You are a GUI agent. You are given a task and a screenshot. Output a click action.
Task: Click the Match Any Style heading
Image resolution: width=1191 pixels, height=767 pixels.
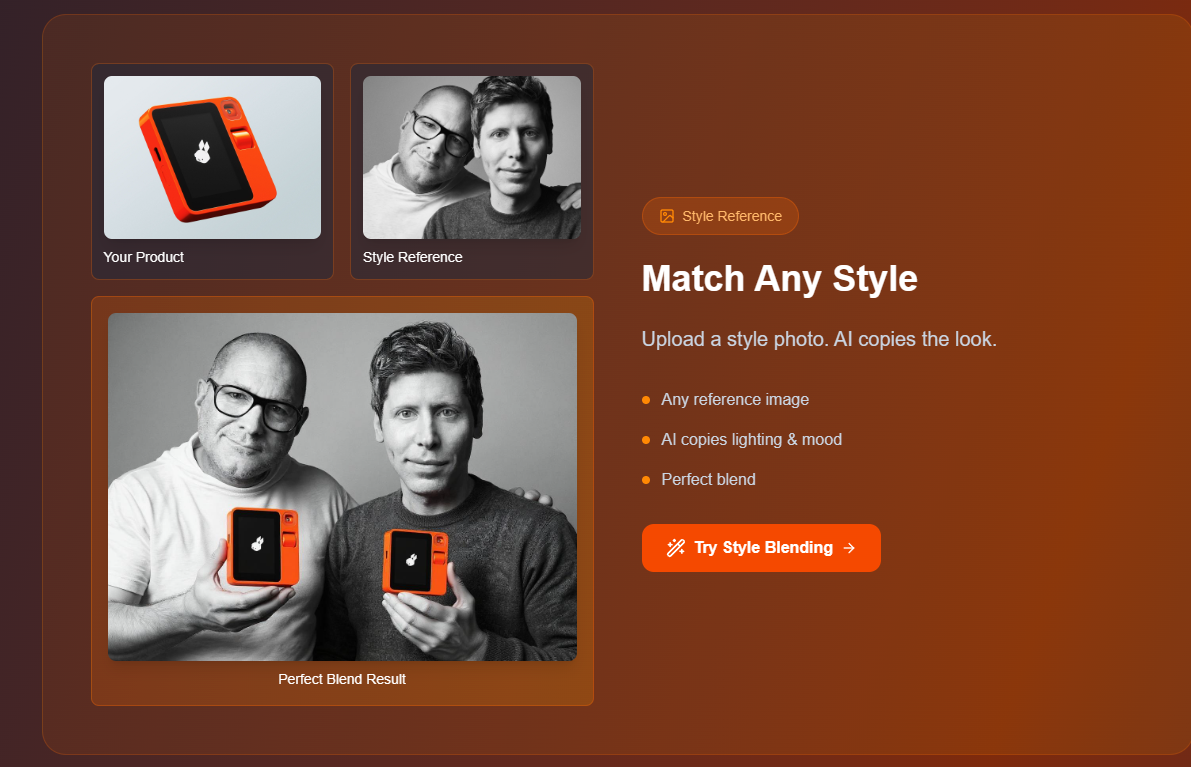coord(779,279)
